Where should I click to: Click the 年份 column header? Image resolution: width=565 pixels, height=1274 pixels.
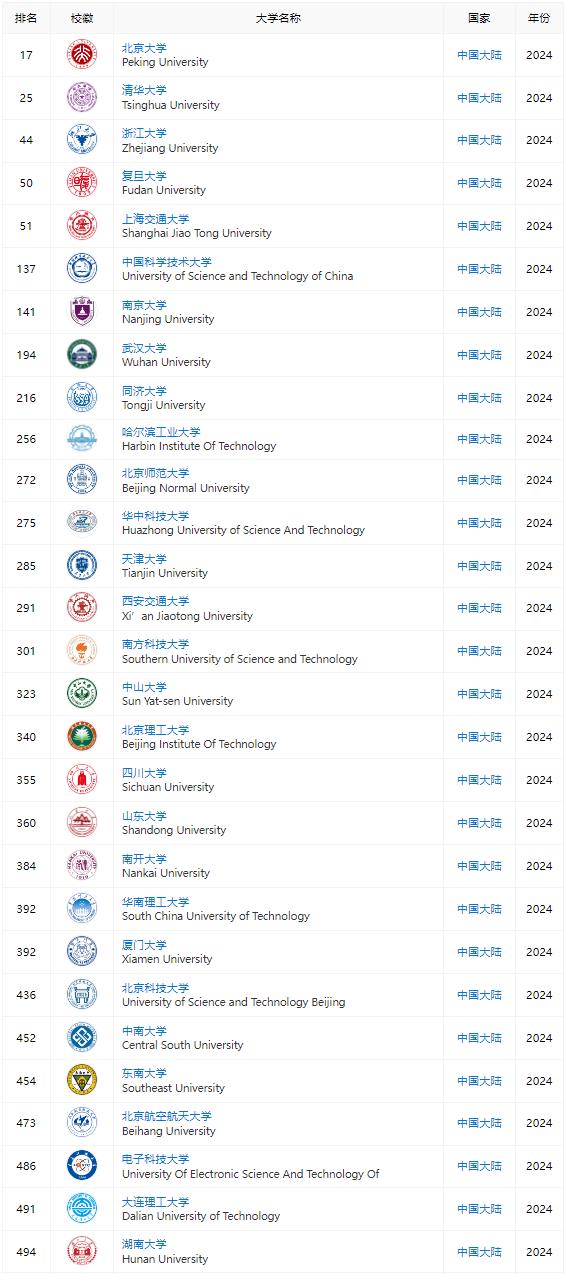tap(539, 18)
